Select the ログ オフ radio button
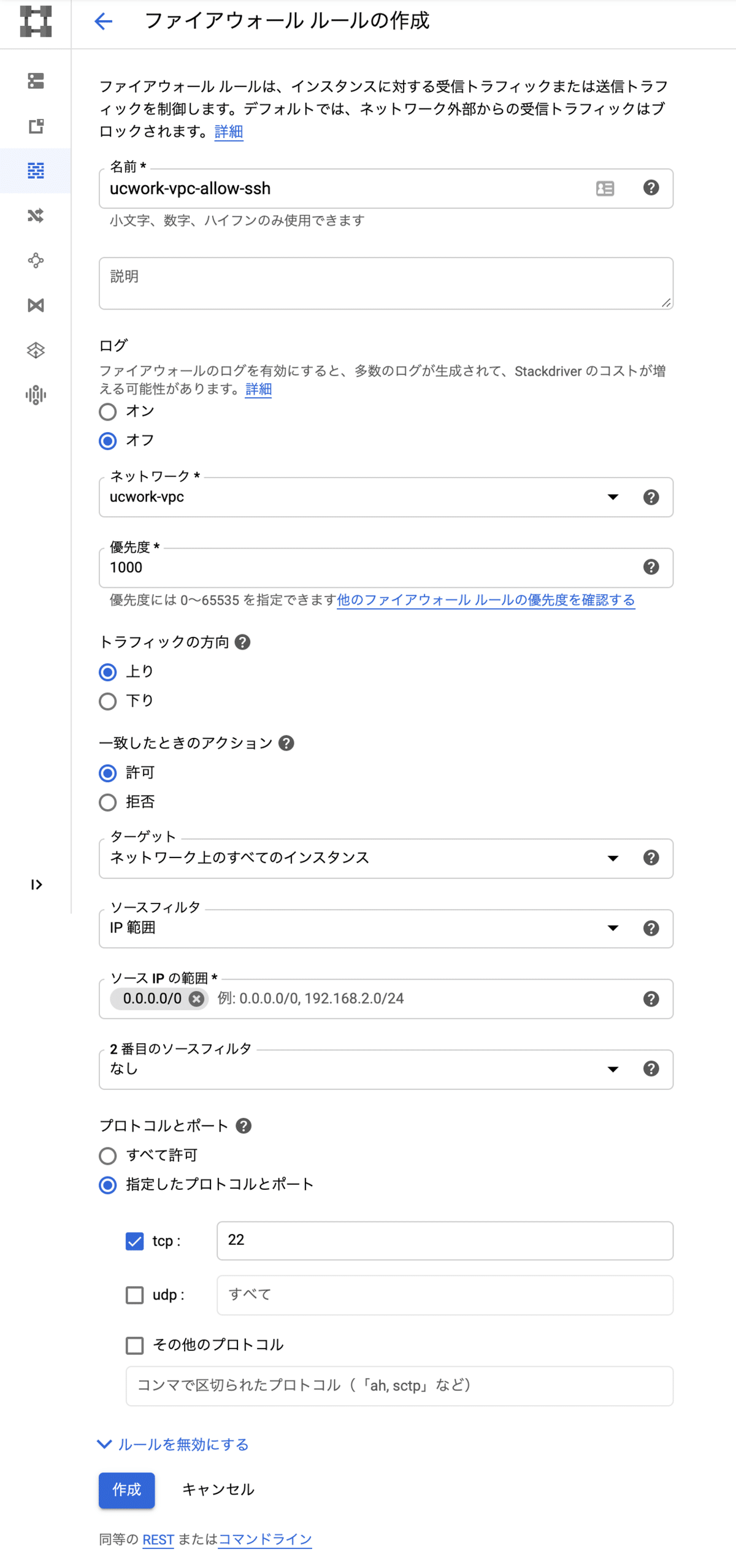Image resolution: width=736 pixels, height=1568 pixels. 108,441
